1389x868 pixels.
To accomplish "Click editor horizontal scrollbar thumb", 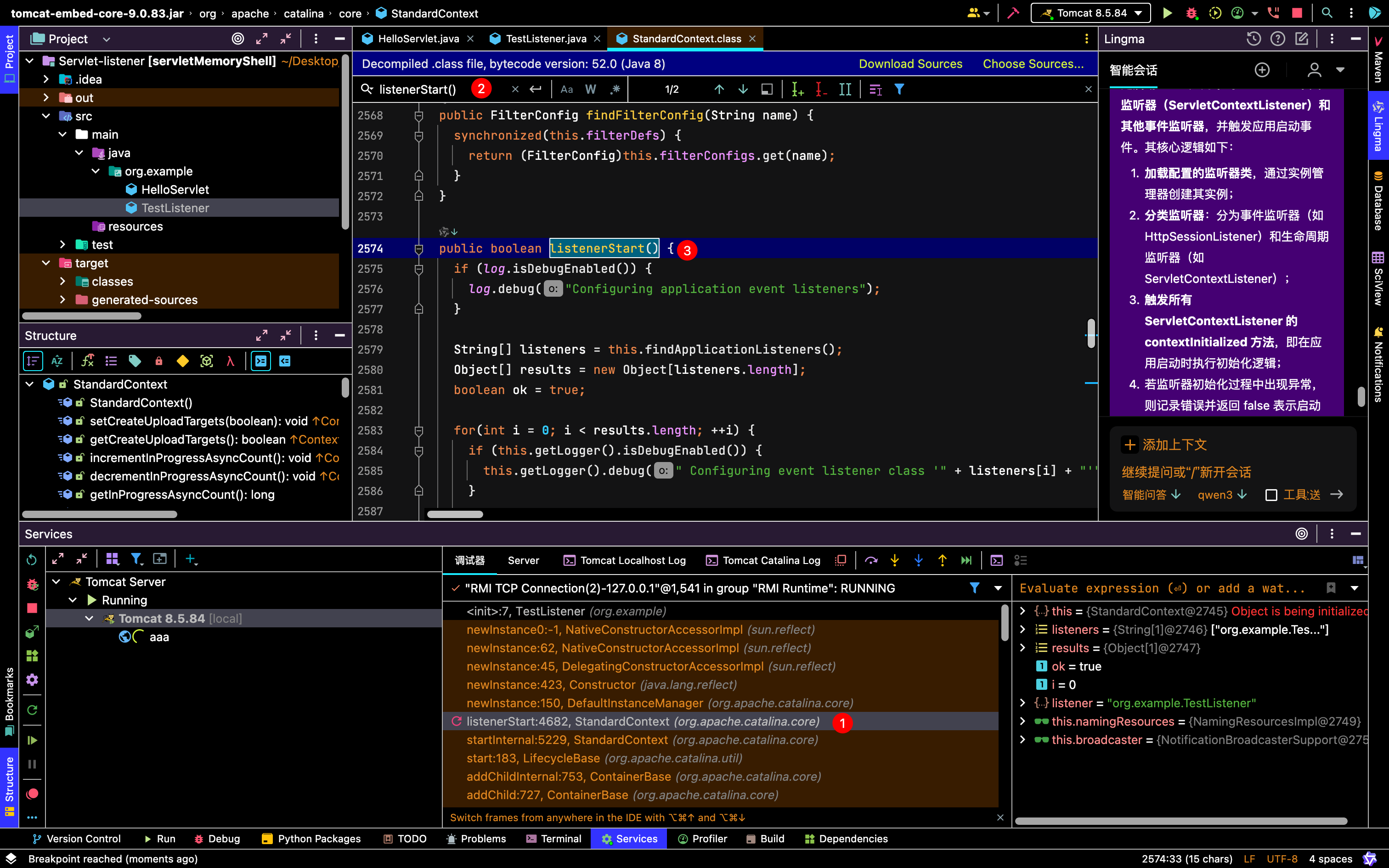I will pyautogui.click(x=455, y=514).
